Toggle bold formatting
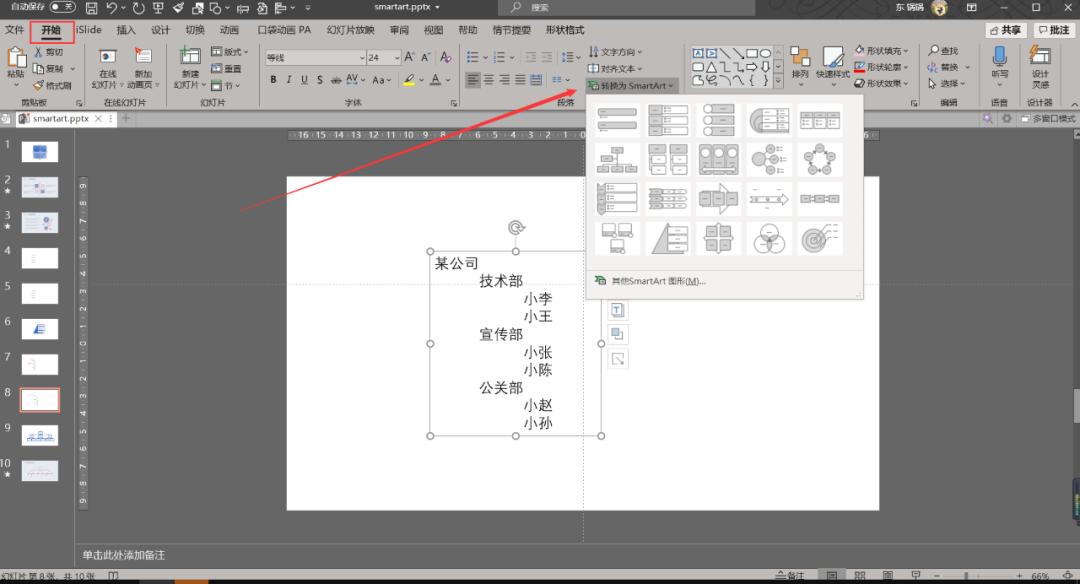The width and height of the screenshot is (1080, 584). pos(272,79)
